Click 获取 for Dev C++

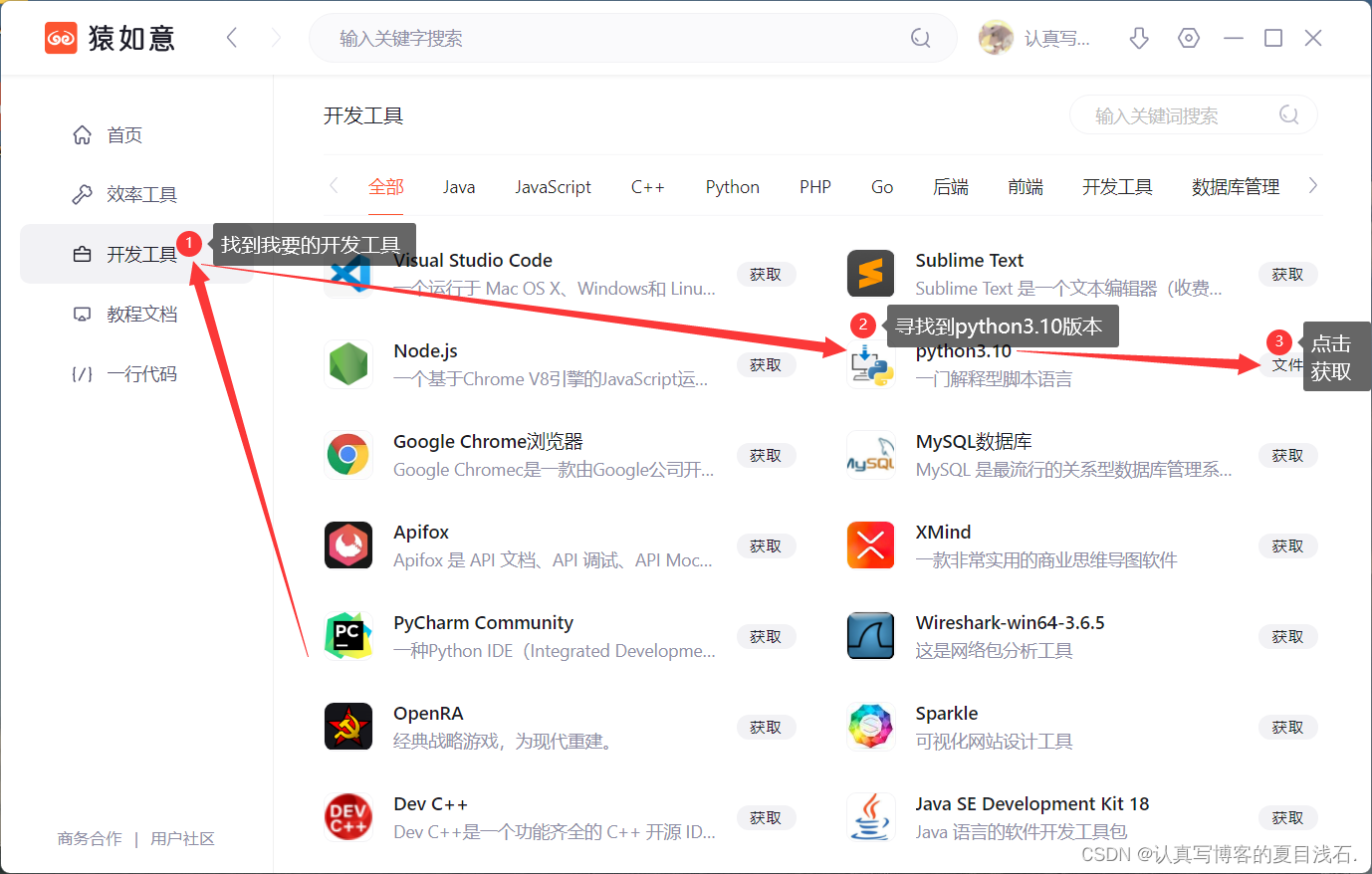pos(766,817)
